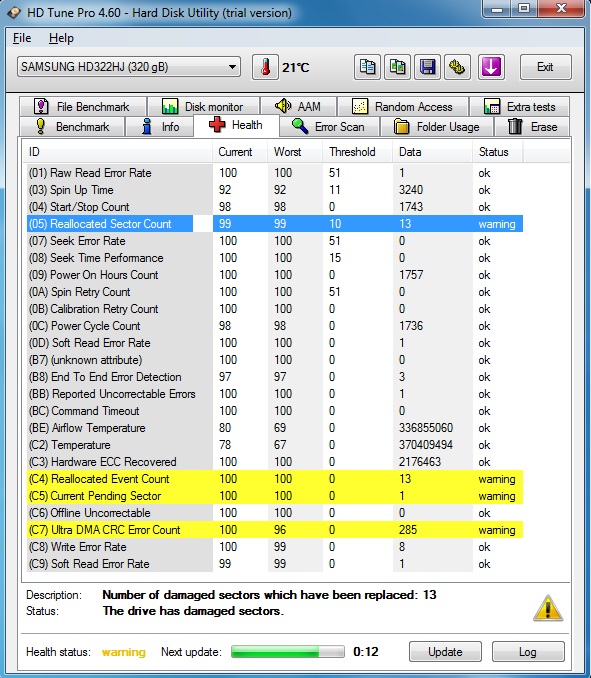Switch to the File Benchmark tab

pyautogui.click(x=82, y=106)
